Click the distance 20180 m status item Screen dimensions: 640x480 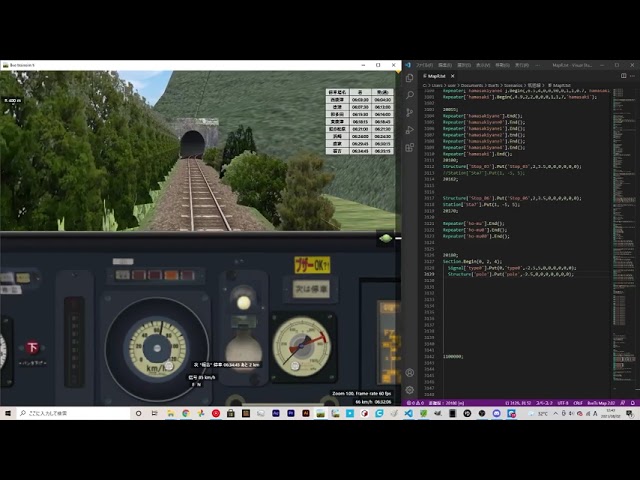tap(446, 403)
